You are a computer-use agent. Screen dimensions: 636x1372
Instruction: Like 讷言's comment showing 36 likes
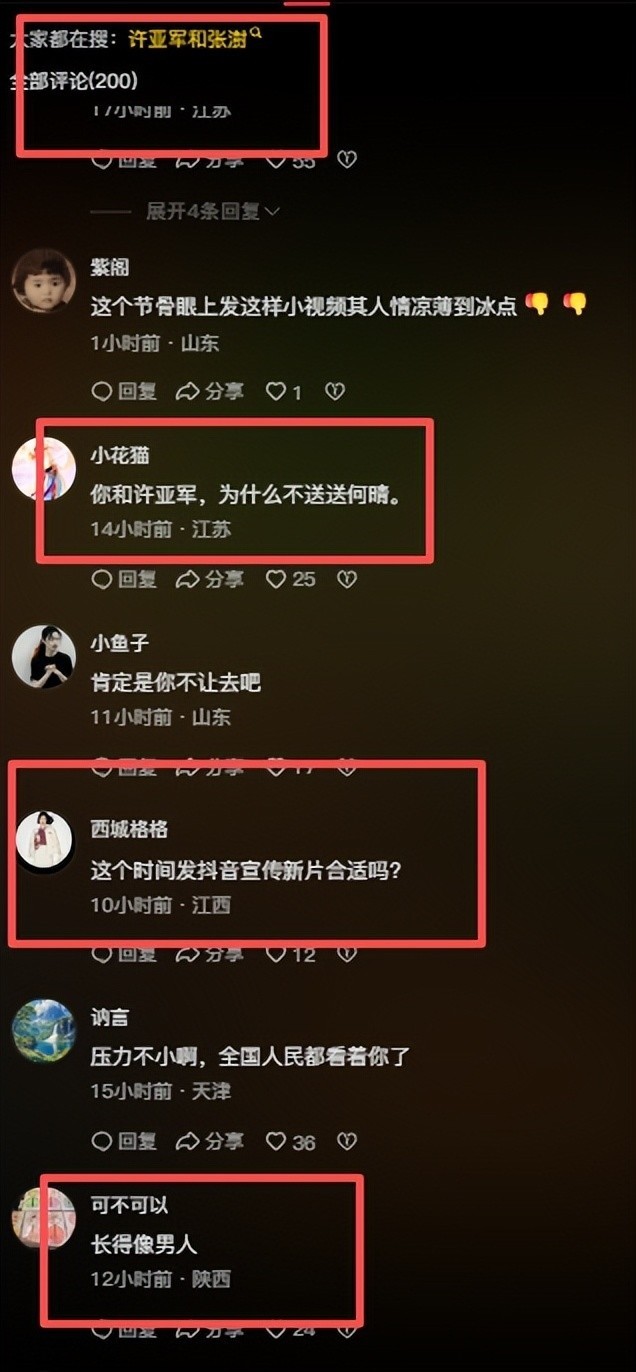click(290, 1141)
